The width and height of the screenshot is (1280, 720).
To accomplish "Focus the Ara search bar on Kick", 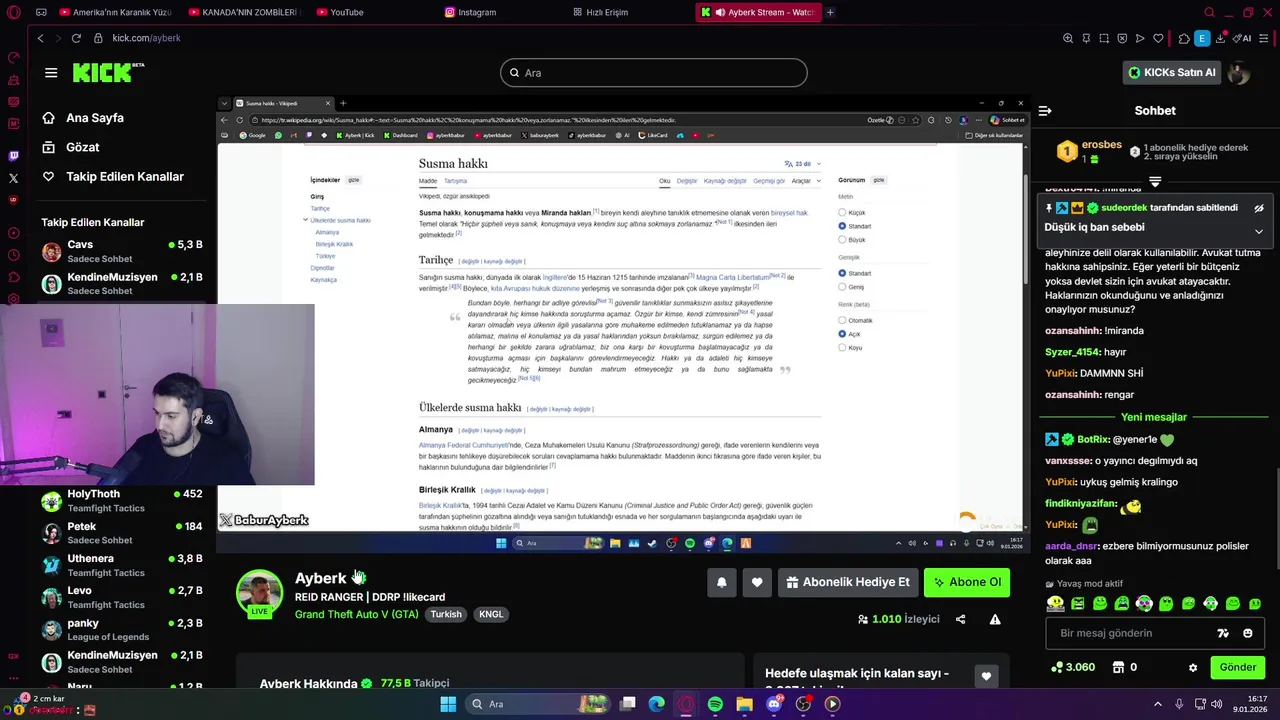I will [x=654, y=73].
